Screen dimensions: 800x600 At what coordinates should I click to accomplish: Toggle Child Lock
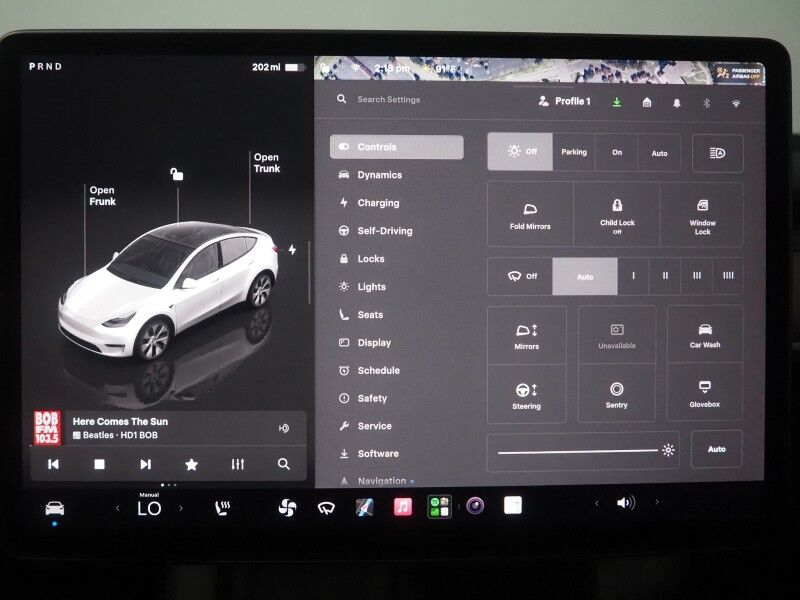click(x=617, y=215)
